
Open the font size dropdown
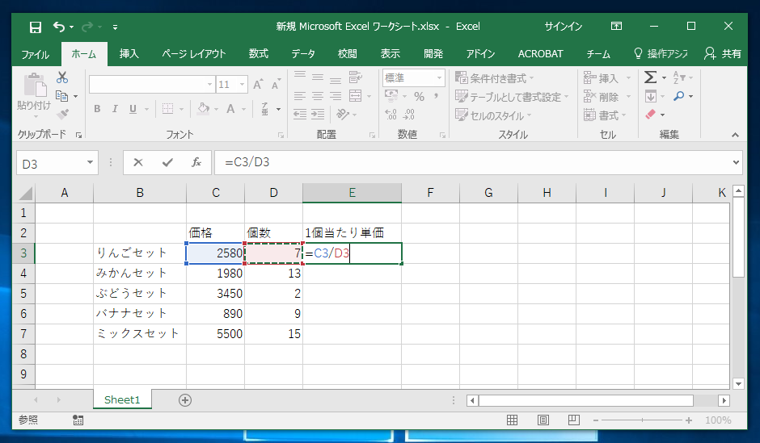coord(242,85)
